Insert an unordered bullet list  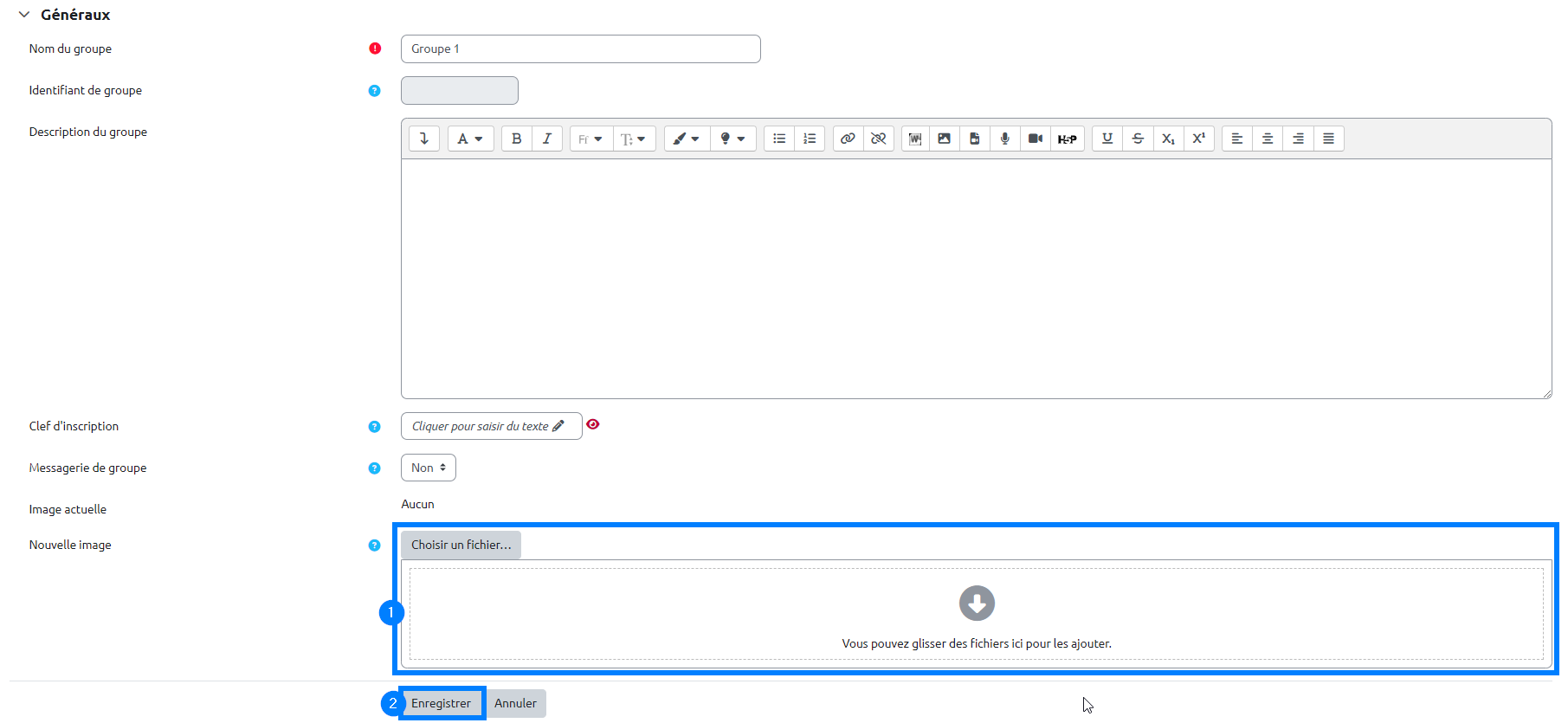(x=779, y=139)
